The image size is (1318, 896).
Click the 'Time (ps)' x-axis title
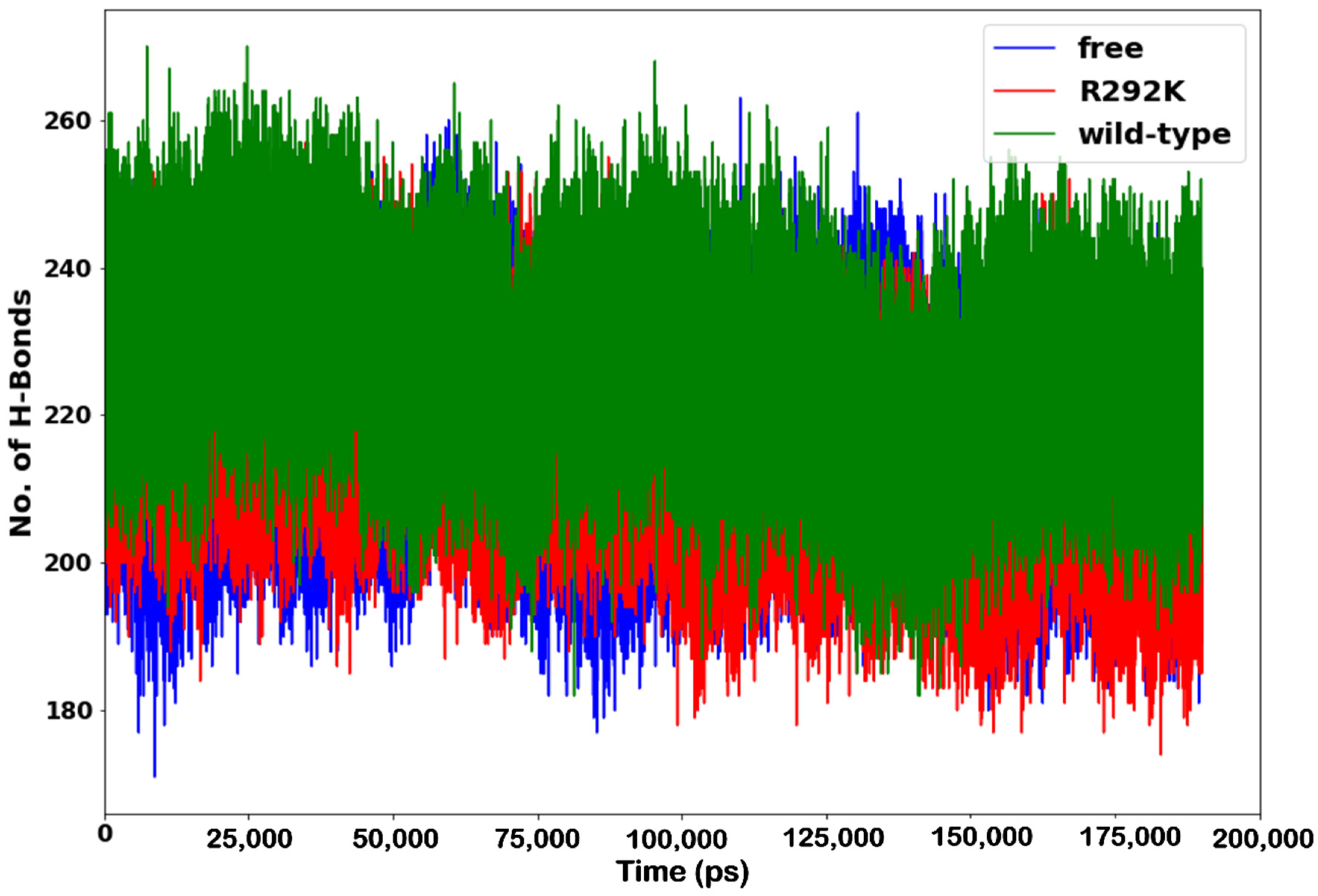[x=682, y=872]
